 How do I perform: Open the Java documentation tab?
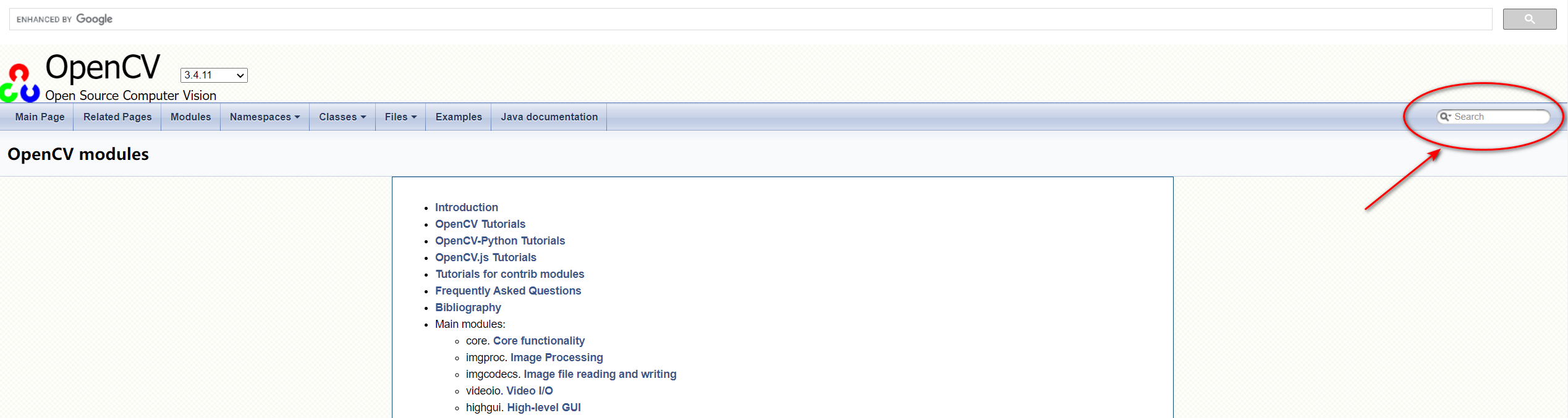[549, 117]
